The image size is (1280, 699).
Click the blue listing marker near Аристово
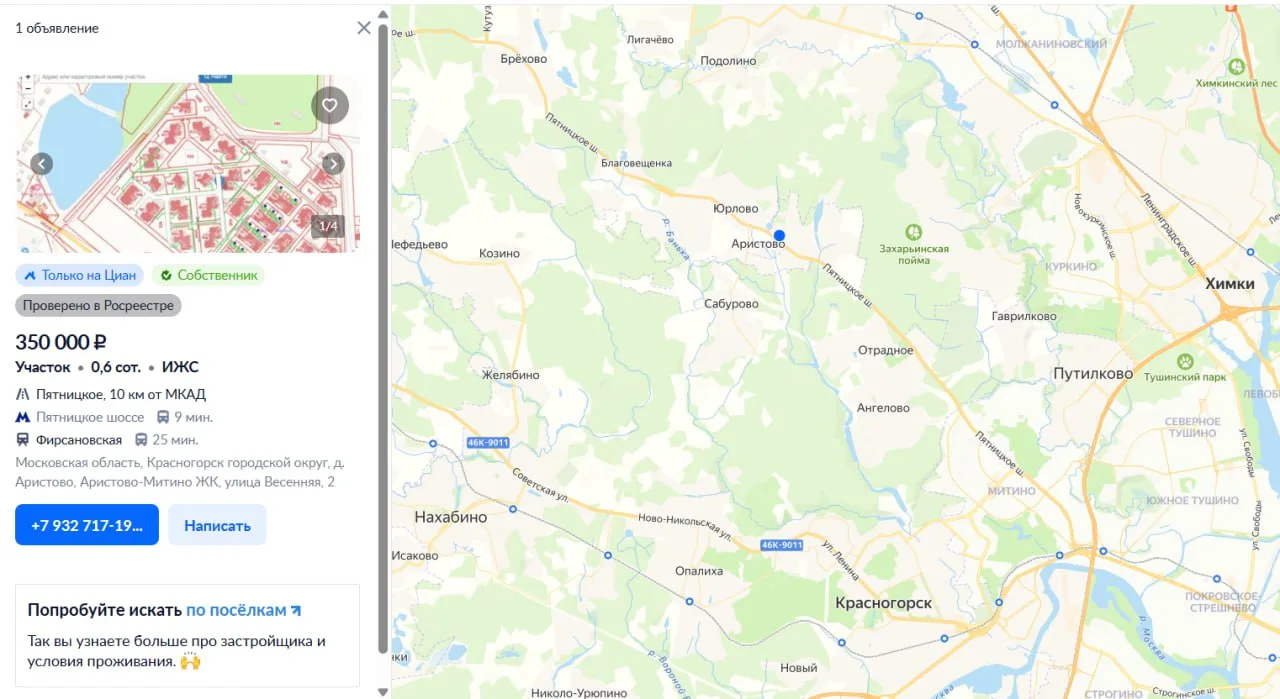tap(779, 236)
